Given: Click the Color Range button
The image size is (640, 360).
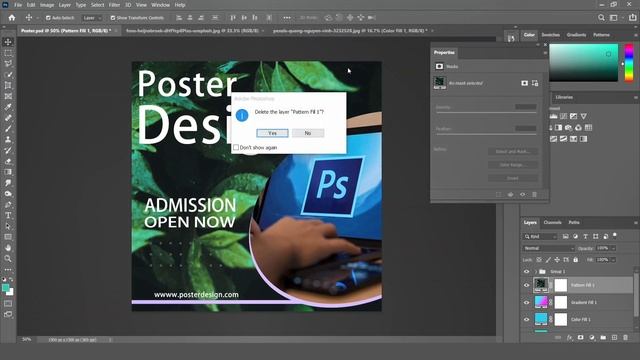Looking at the screenshot, I should pos(513,165).
